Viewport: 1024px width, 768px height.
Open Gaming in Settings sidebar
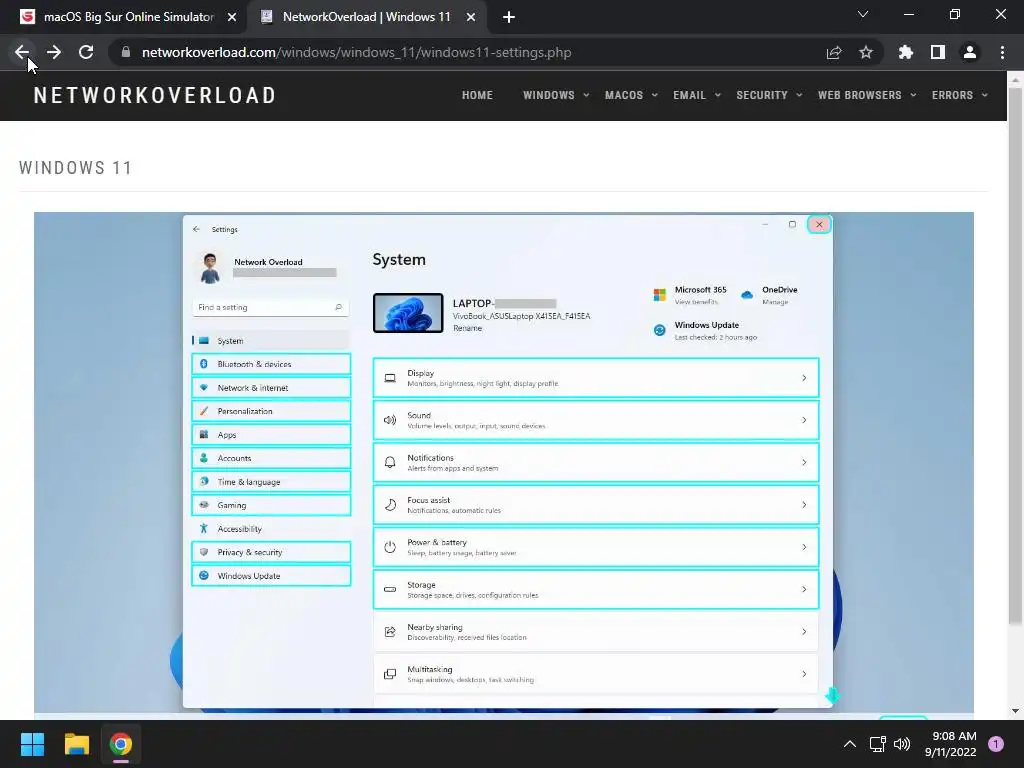271,505
